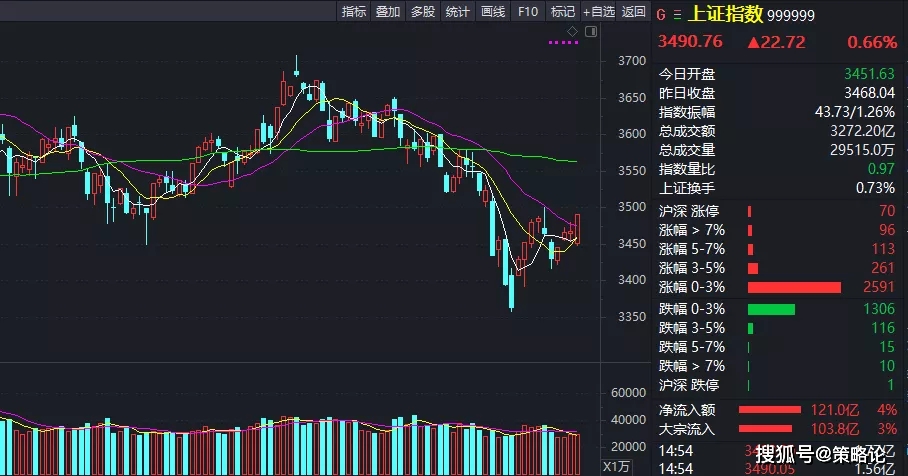Click the latest red candlestick on chart
Viewport: 908px width, 476px height.
pos(577,228)
